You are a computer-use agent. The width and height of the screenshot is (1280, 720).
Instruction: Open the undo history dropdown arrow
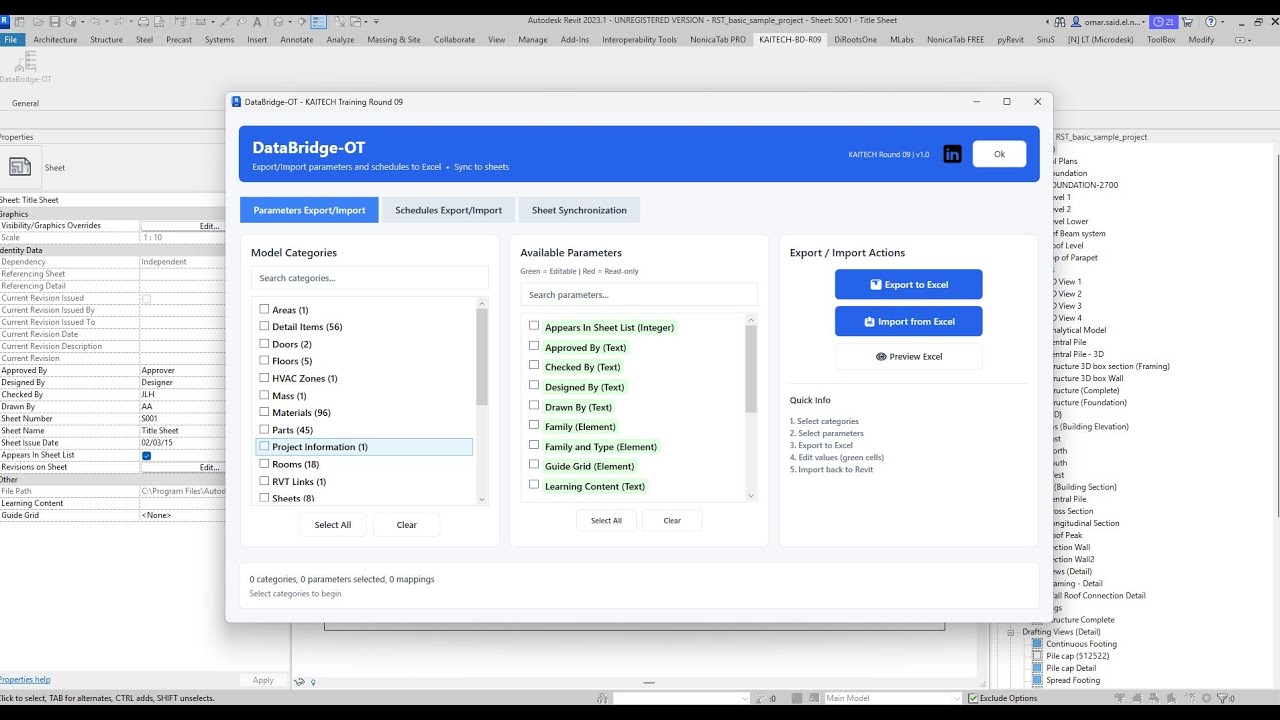pos(106,21)
